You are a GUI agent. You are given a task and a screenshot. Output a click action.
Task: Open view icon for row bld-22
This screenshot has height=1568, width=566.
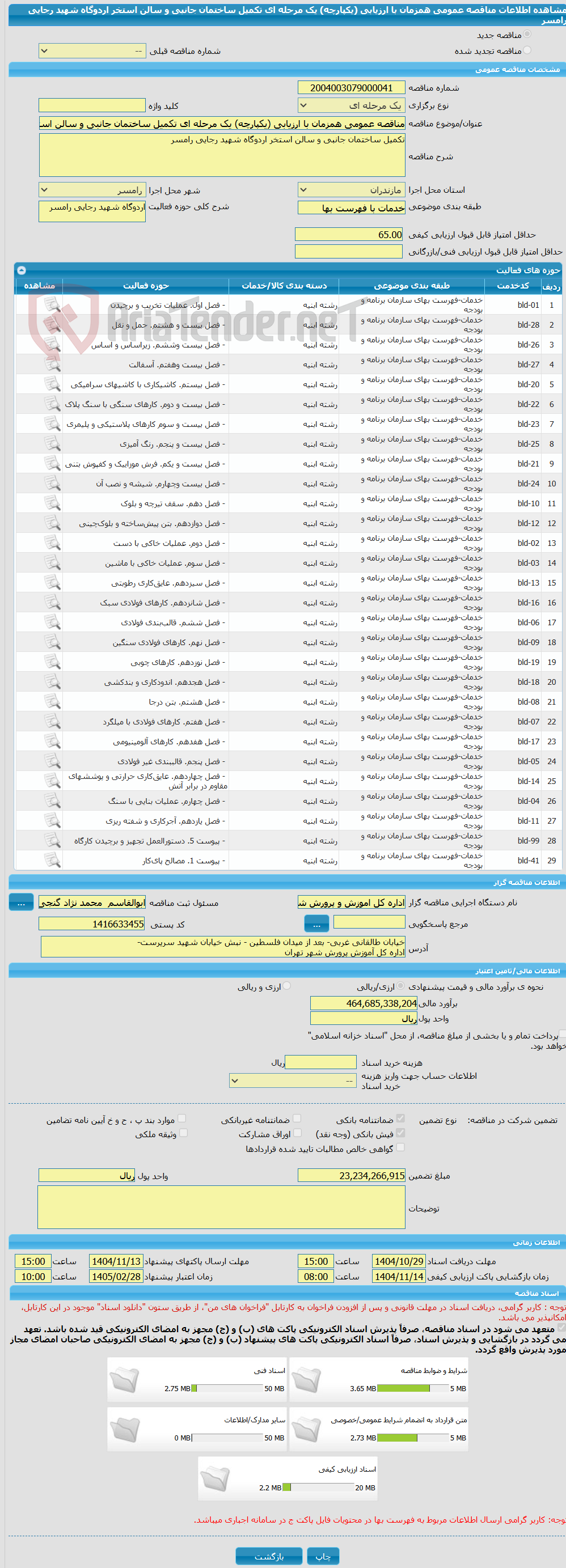tap(52, 404)
